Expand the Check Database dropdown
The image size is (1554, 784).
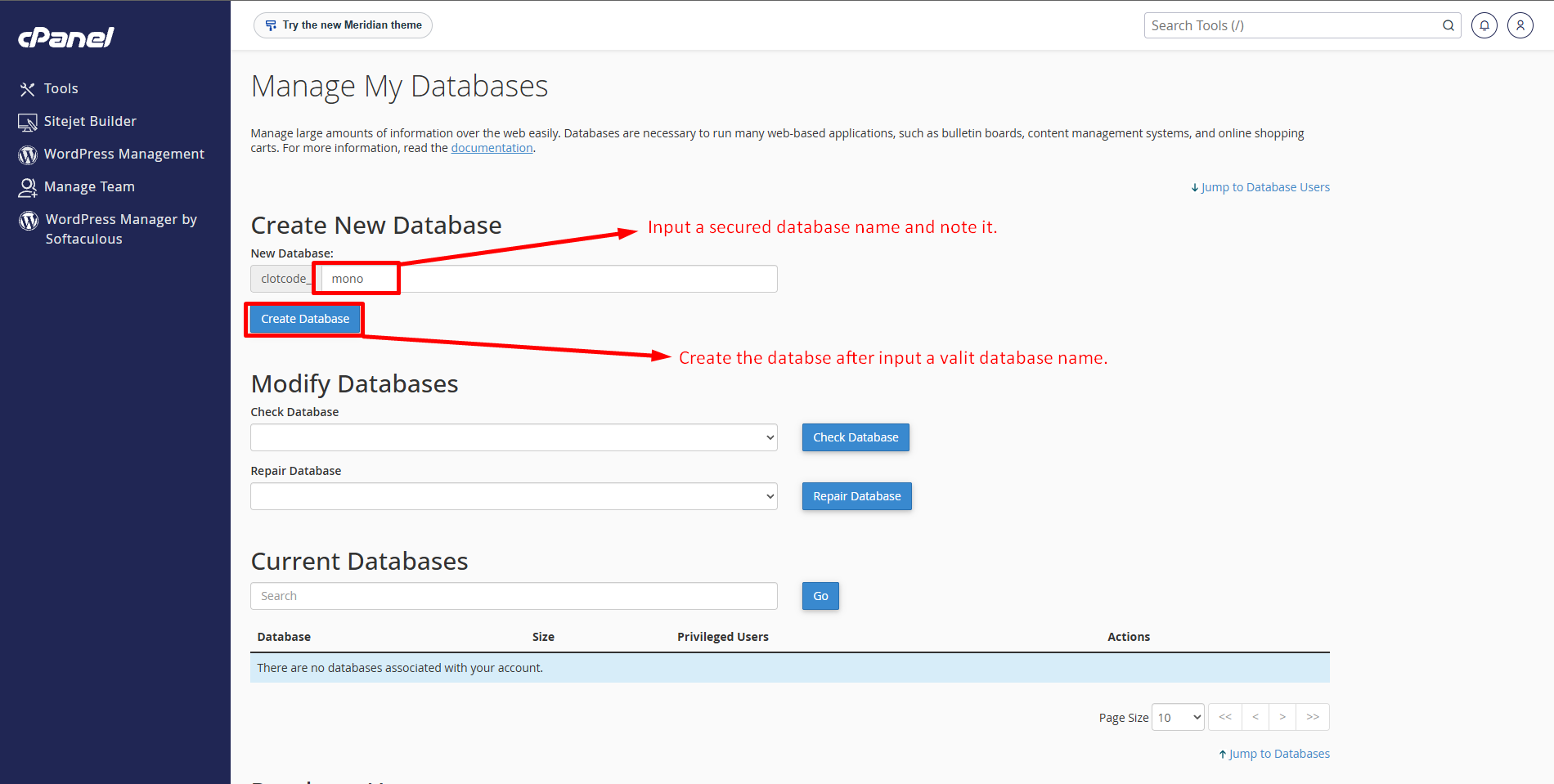(514, 437)
